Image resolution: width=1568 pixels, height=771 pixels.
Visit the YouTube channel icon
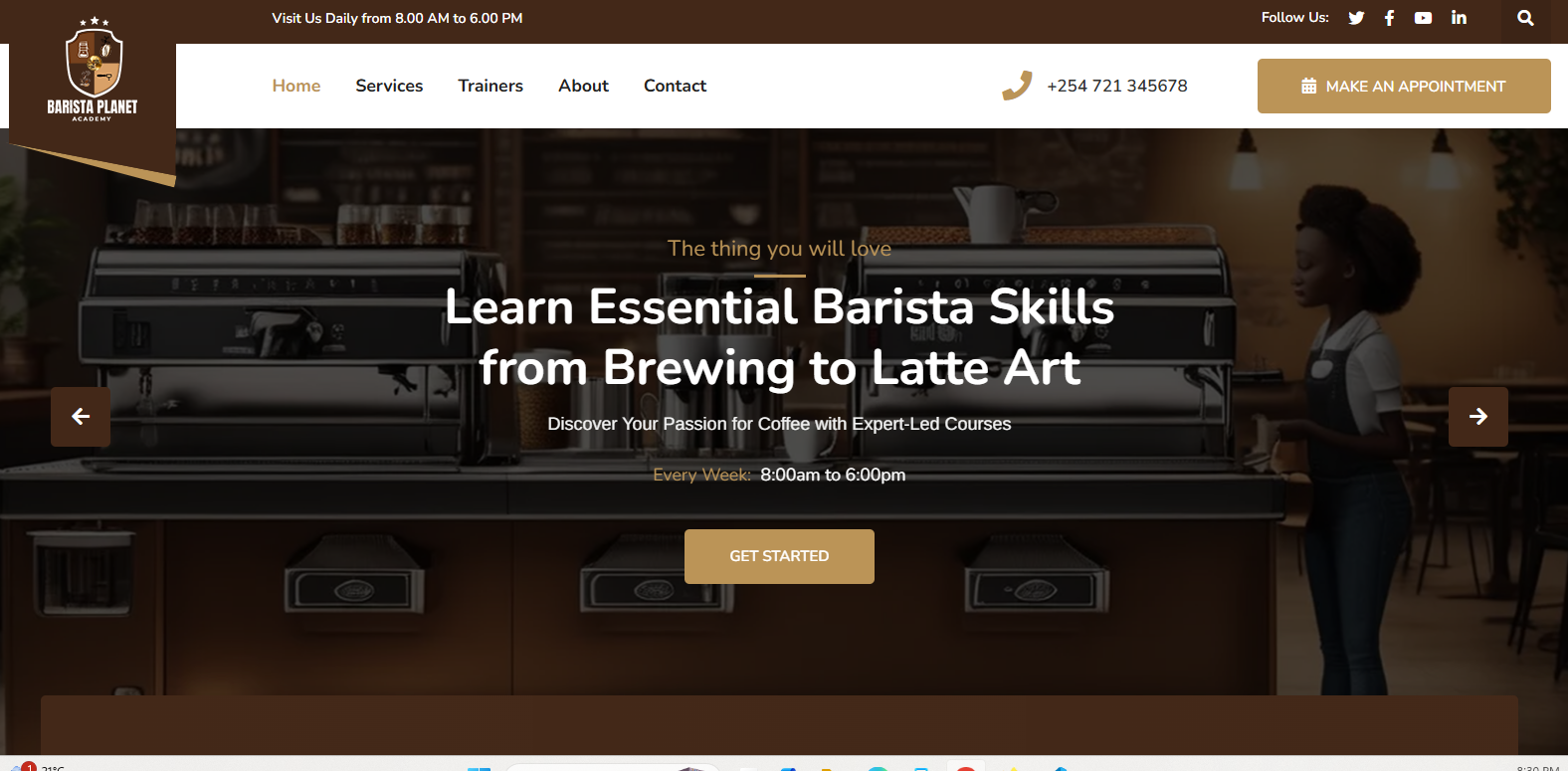(1423, 18)
